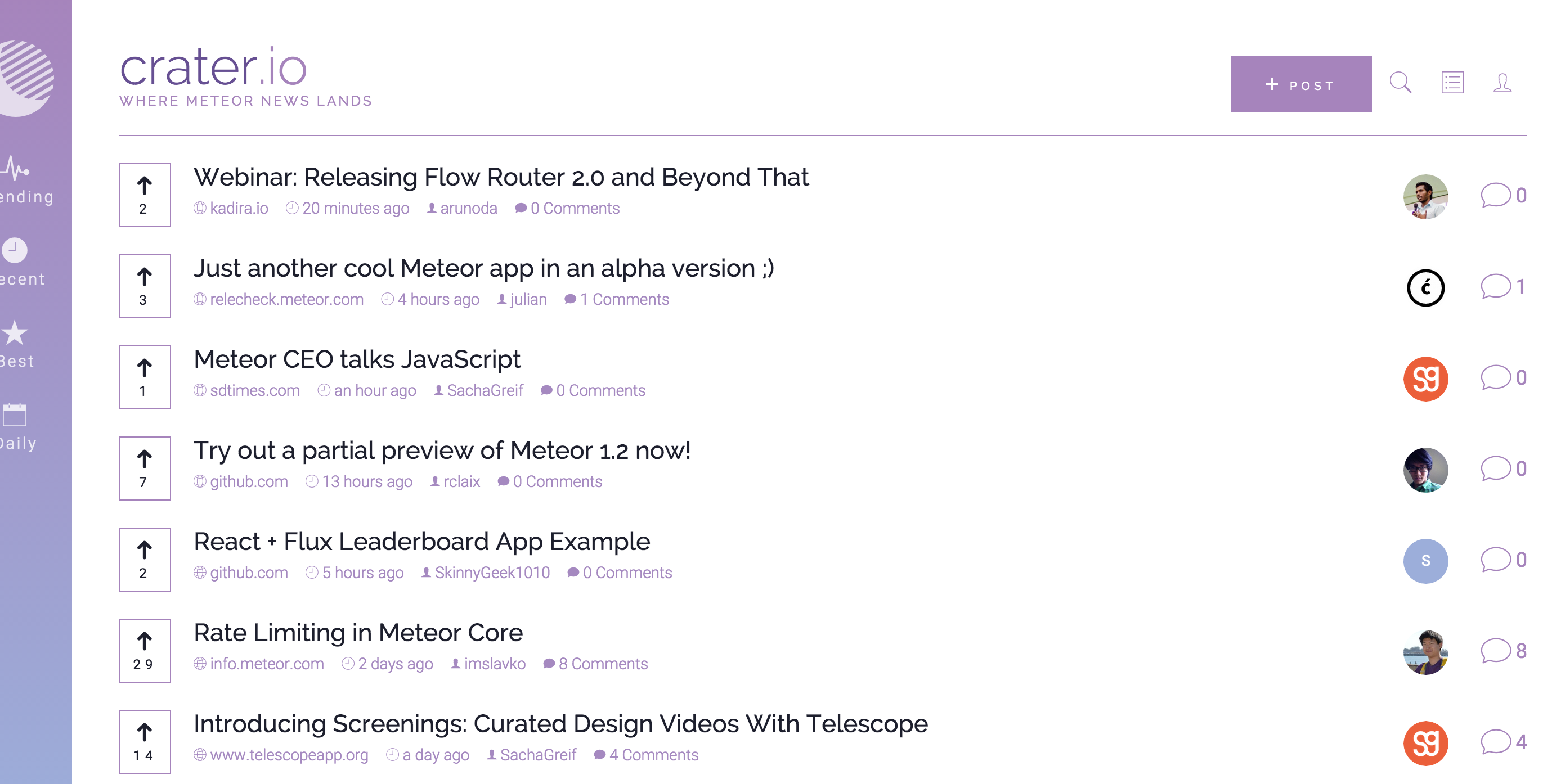Click SkinnyGeek1010's avatar circle

tap(1425, 561)
